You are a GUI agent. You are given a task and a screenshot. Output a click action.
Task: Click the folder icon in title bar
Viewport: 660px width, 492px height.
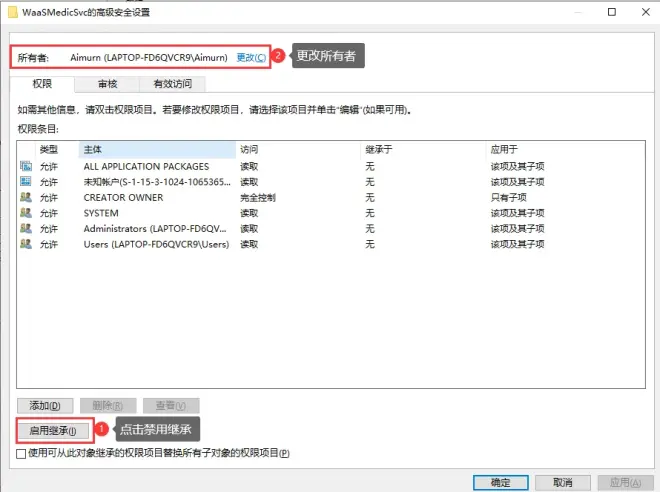point(13,12)
